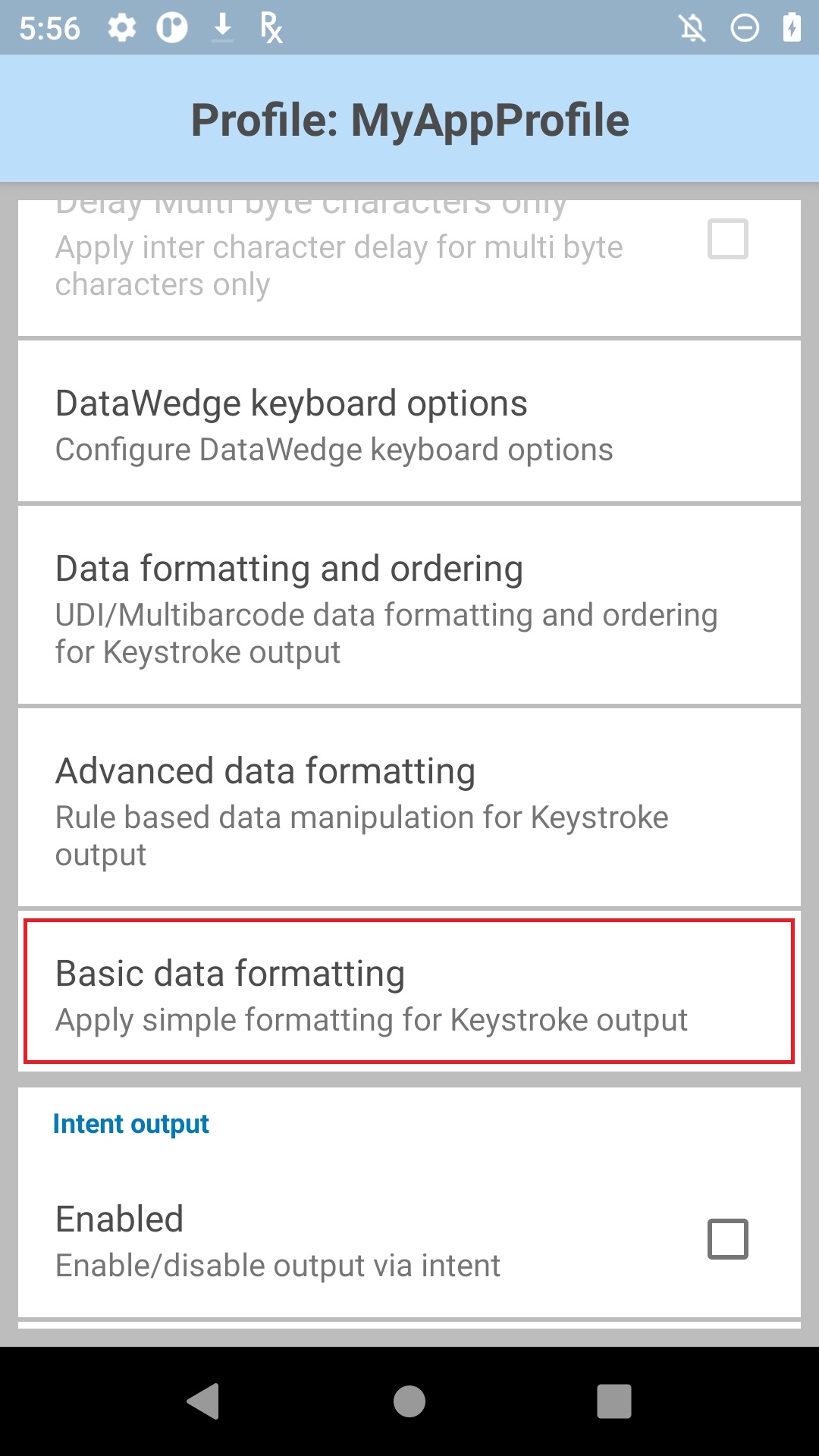Open Data formatting and ordering

409,605
